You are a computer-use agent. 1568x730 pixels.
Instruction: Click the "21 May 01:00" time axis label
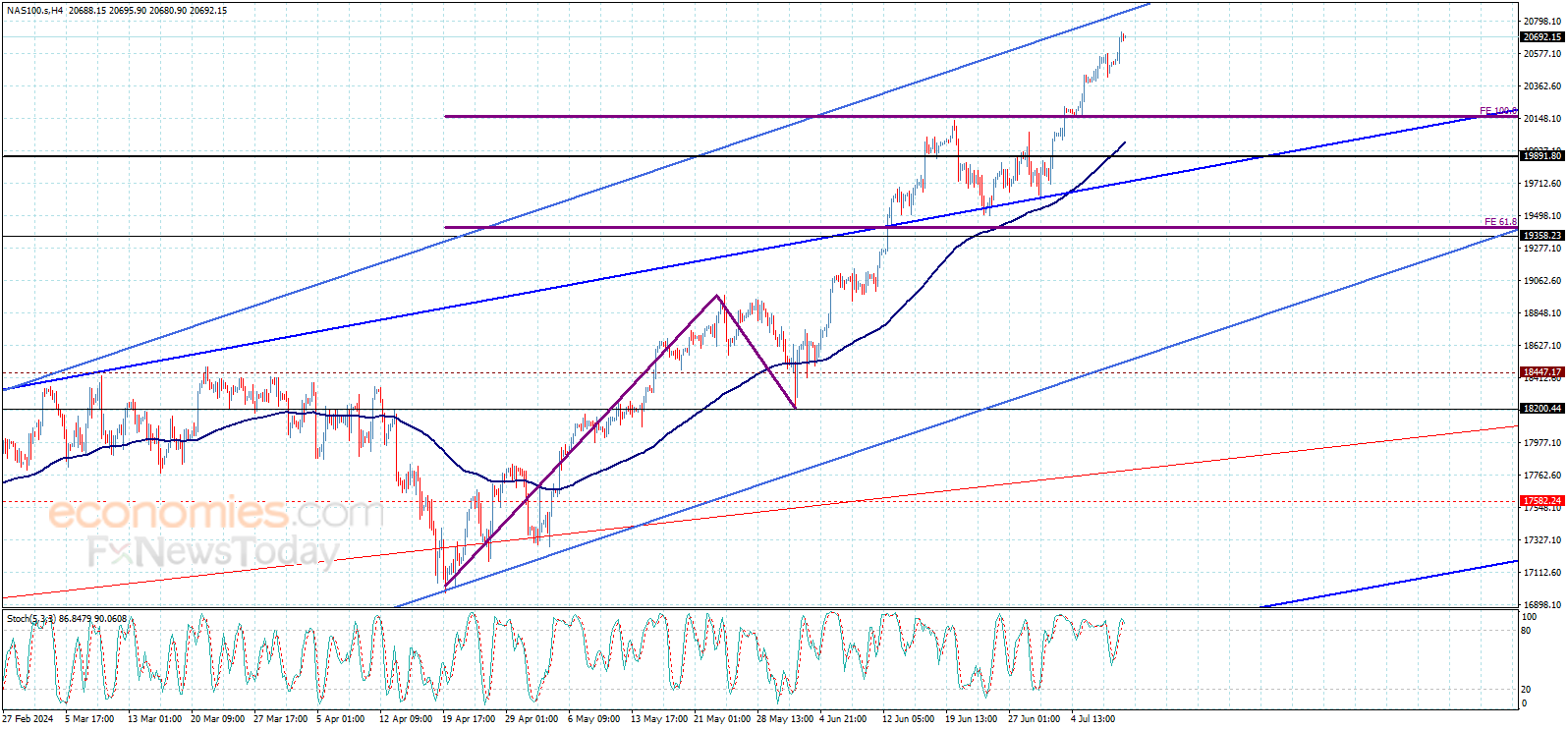(x=722, y=719)
